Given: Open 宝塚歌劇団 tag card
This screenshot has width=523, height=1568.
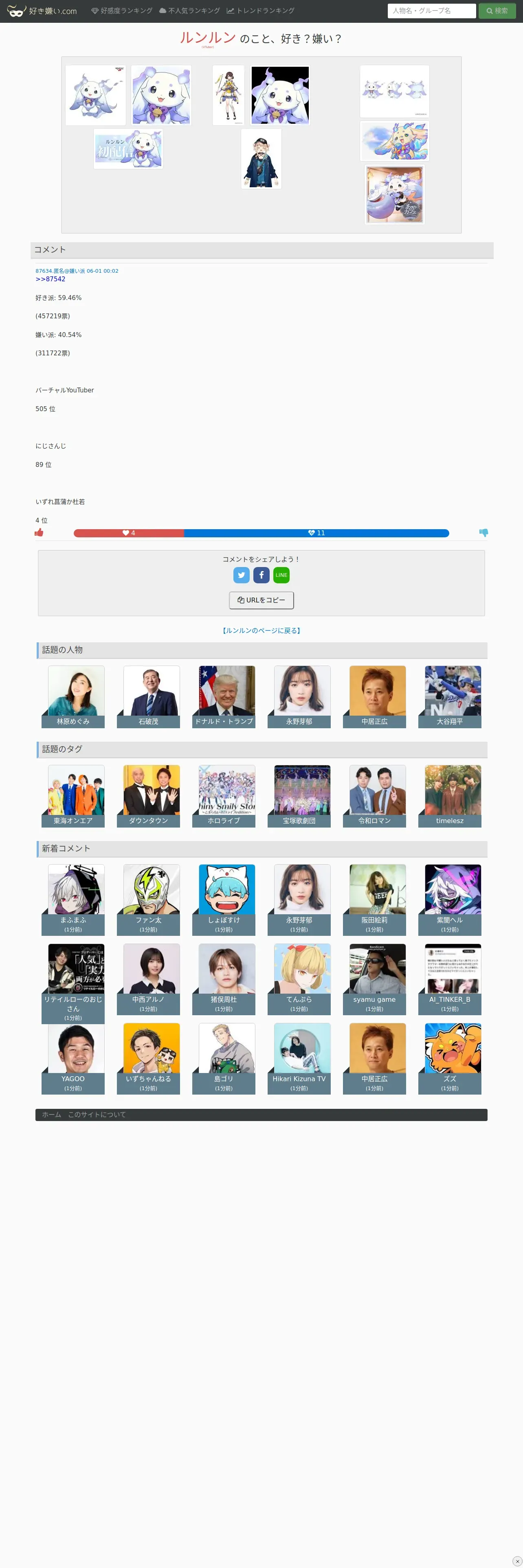Looking at the screenshot, I should click(x=299, y=796).
